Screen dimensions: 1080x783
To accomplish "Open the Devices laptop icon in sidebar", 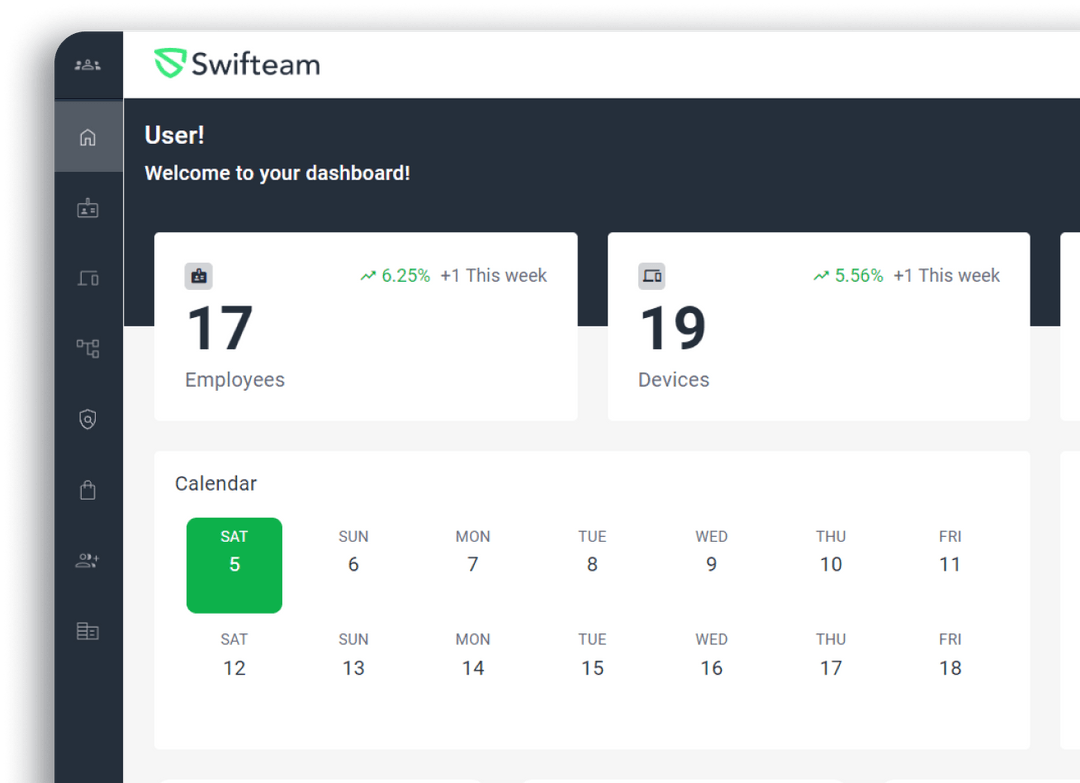I will click(x=88, y=278).
